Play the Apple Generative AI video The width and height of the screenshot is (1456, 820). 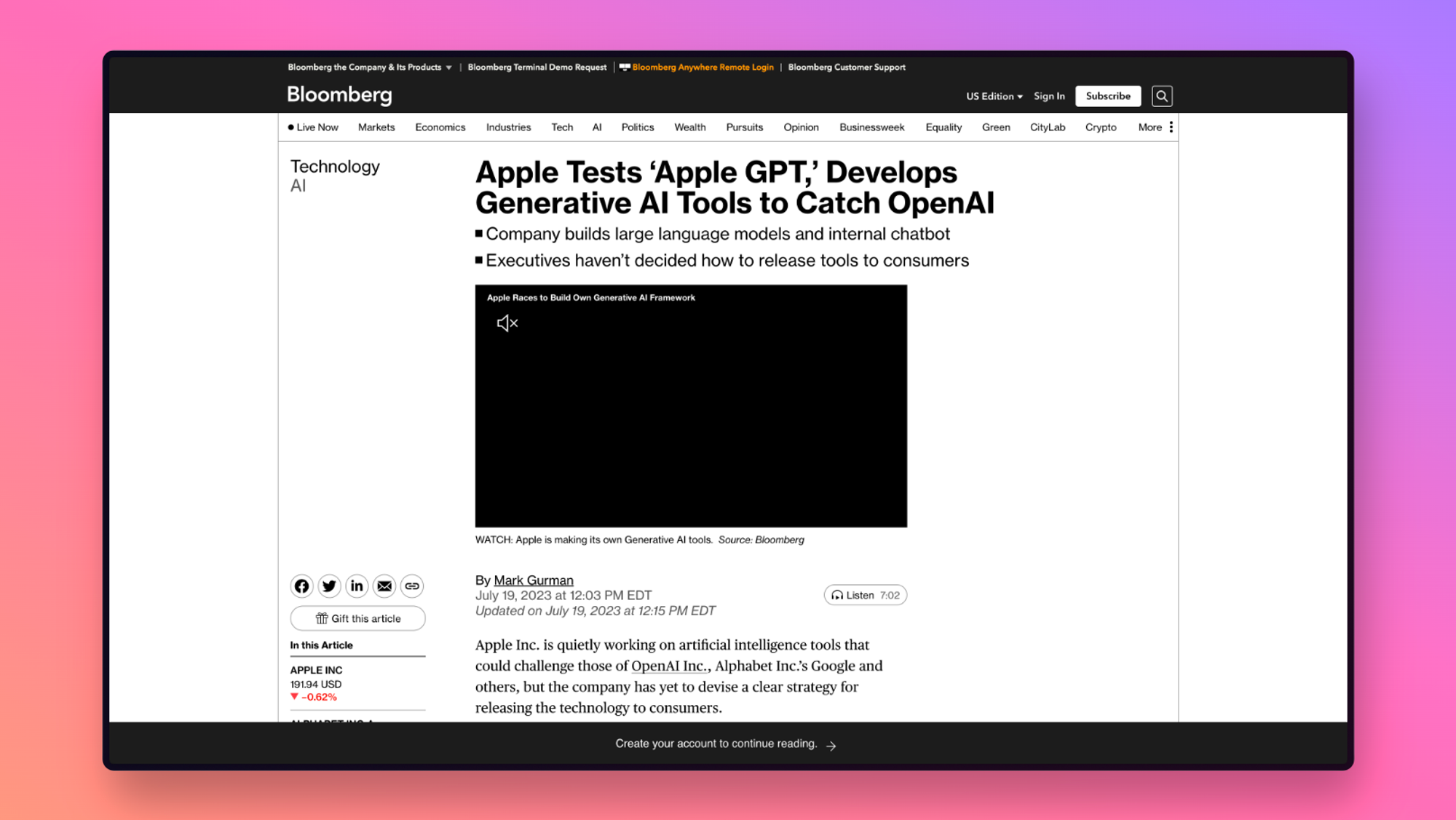pyautogui.click(x=691, y=406)
